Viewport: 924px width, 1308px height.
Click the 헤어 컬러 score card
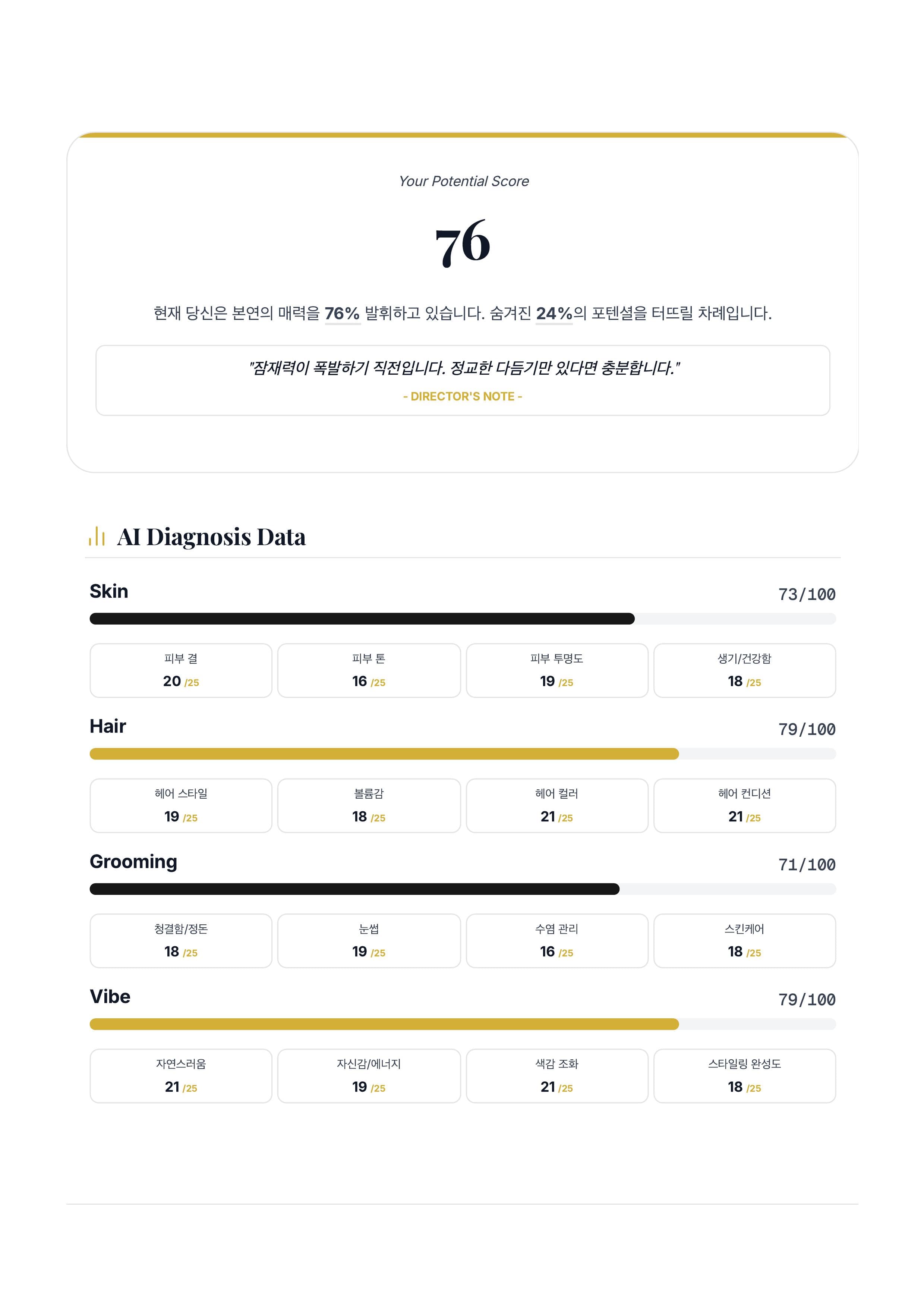coord(557,805)
